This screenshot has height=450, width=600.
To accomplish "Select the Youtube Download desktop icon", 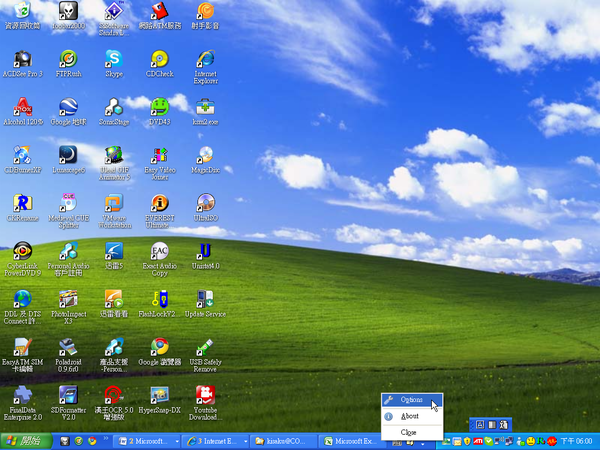I will (x=206, y=404).
